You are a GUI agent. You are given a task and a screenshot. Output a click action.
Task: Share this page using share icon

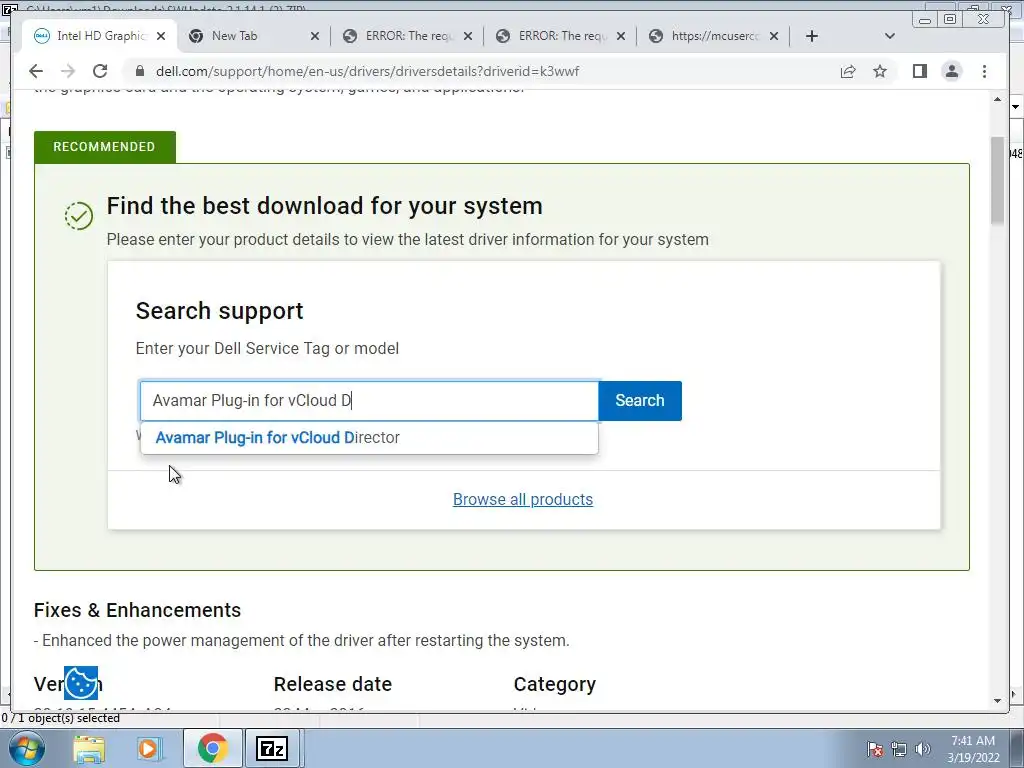click(x=848, y=71)
